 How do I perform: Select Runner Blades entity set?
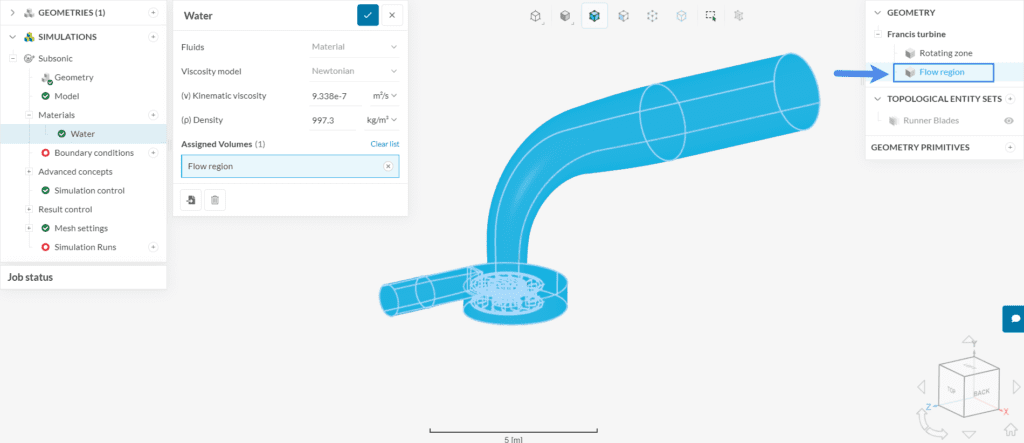931,120
